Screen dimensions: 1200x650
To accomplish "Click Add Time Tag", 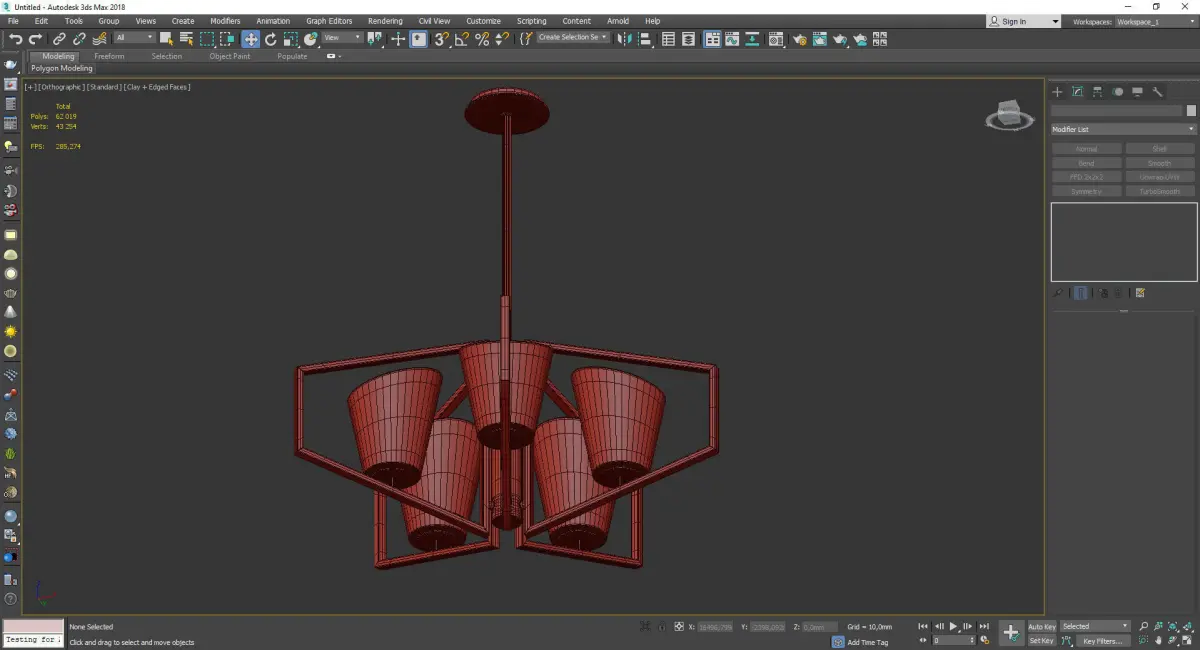I will pyautogui.click(x=867, y=642).
